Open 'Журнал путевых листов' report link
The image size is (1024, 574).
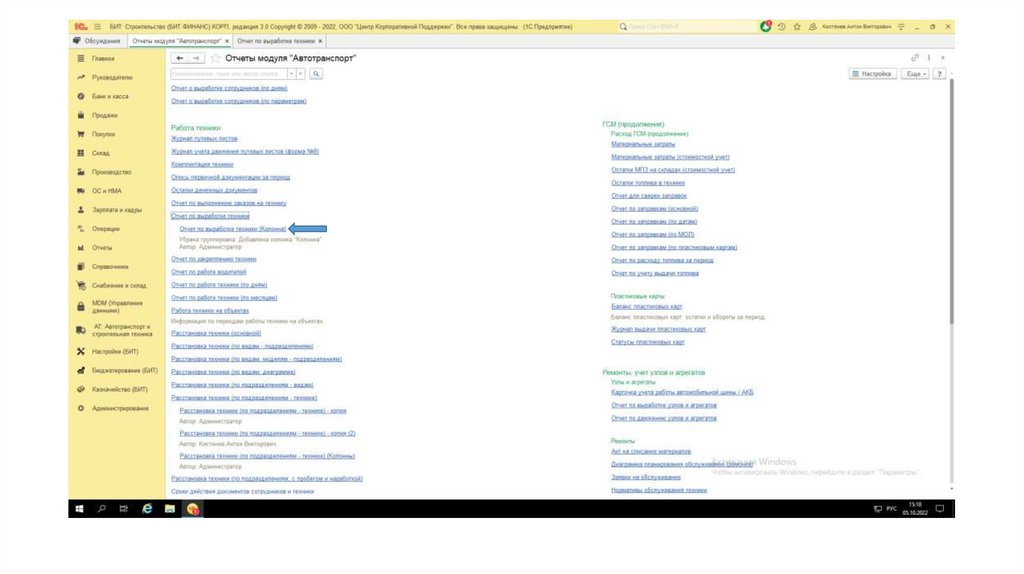[204, 138]
